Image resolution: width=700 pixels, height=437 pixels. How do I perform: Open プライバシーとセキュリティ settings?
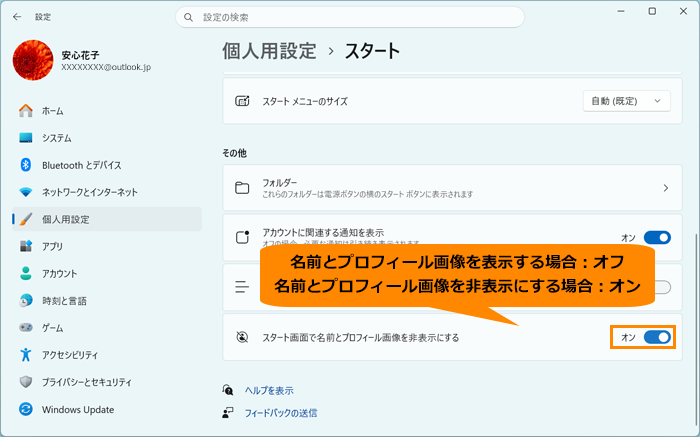(x=107, y=382)
